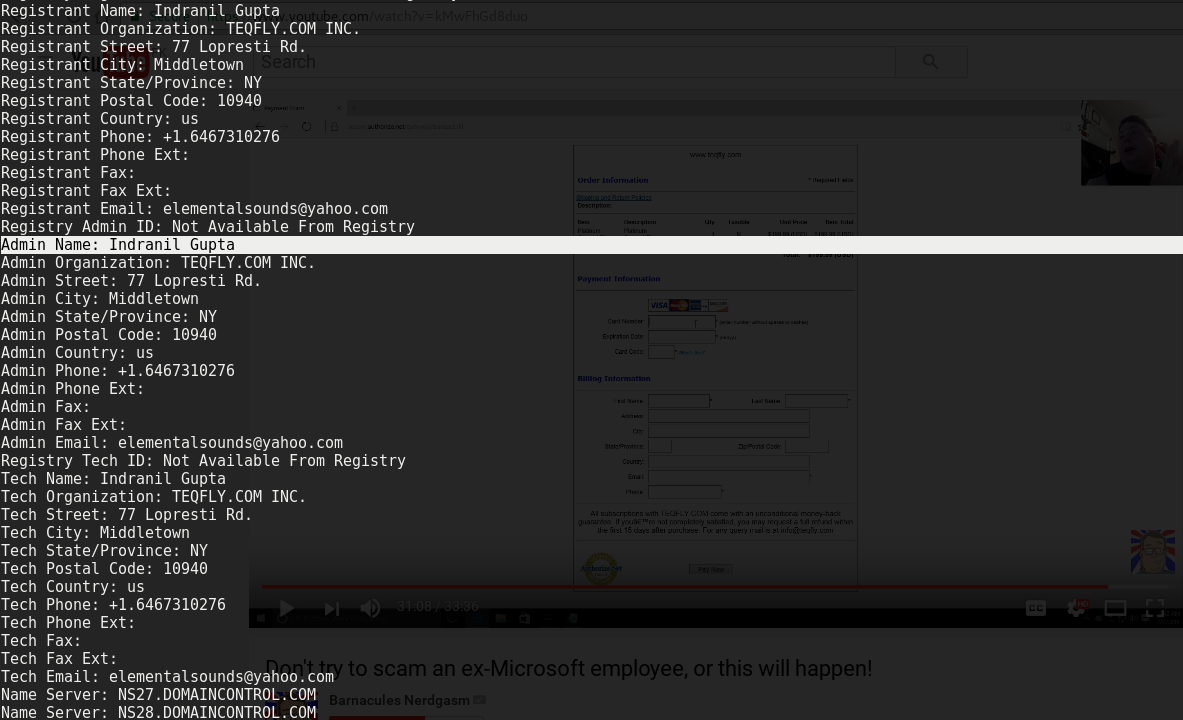
Task: Click line Registrant Country: us
Action: click(100, 119)
